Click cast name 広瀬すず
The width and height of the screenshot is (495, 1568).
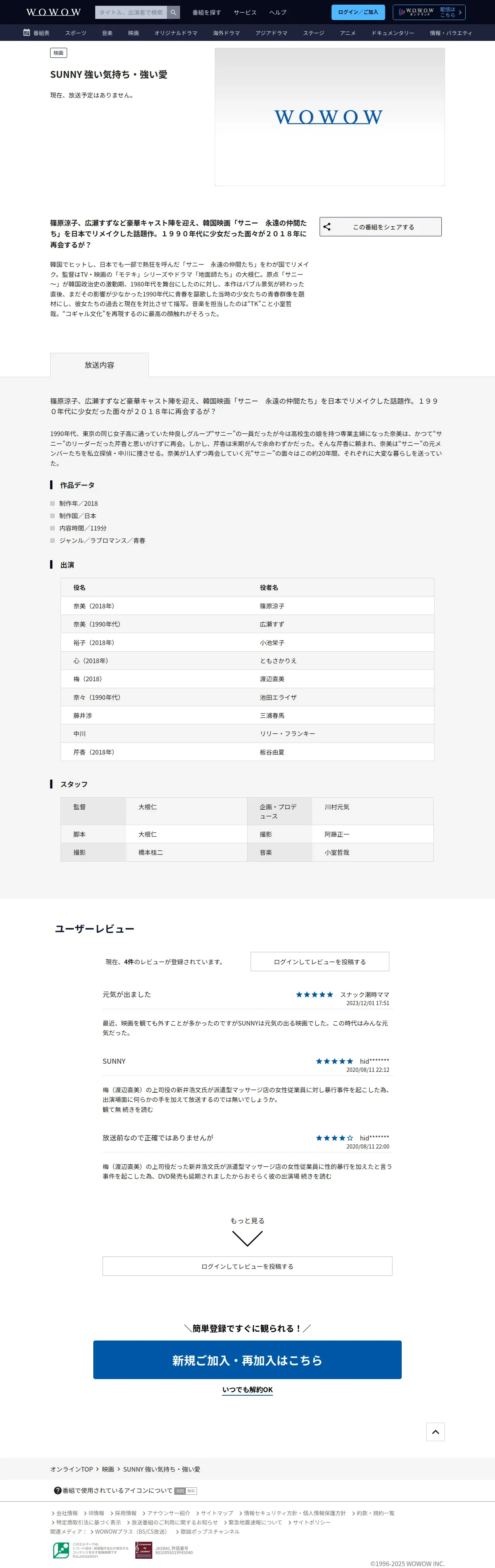tap(271, 625)
